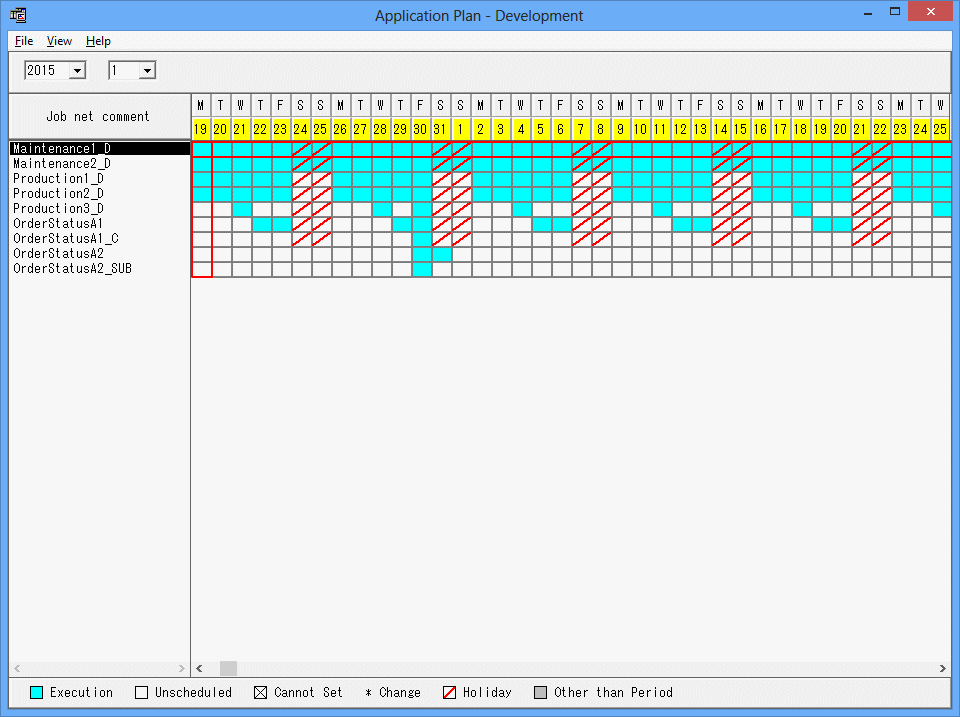The width and height of the screenshot is (960, 717).
Task: Click date 30 column header
Action: click(421, 129)
